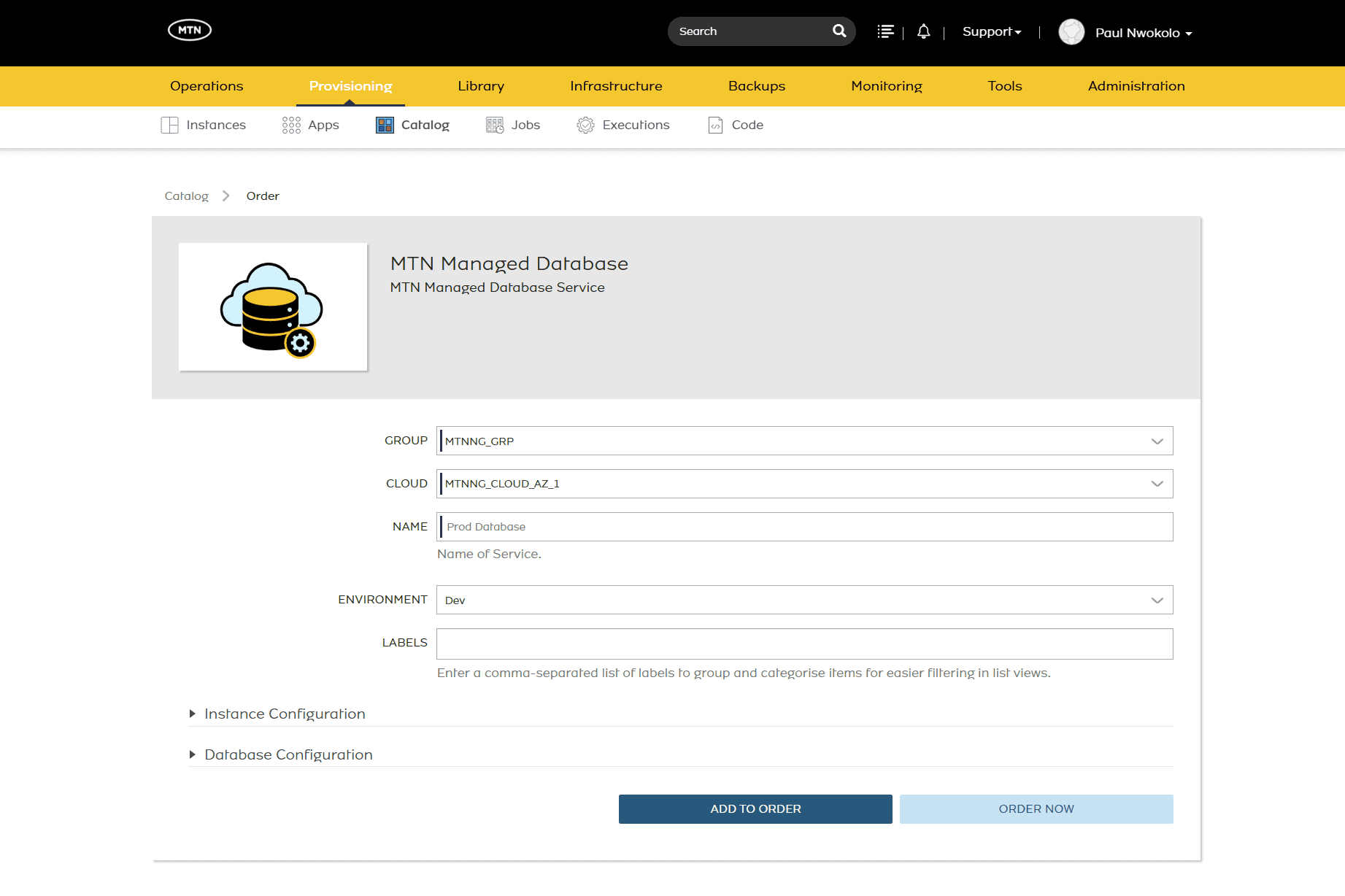1345x896 pixels.
Task: Click the Jobs icon
Action: pyautogui.click(x=495, y=125)
